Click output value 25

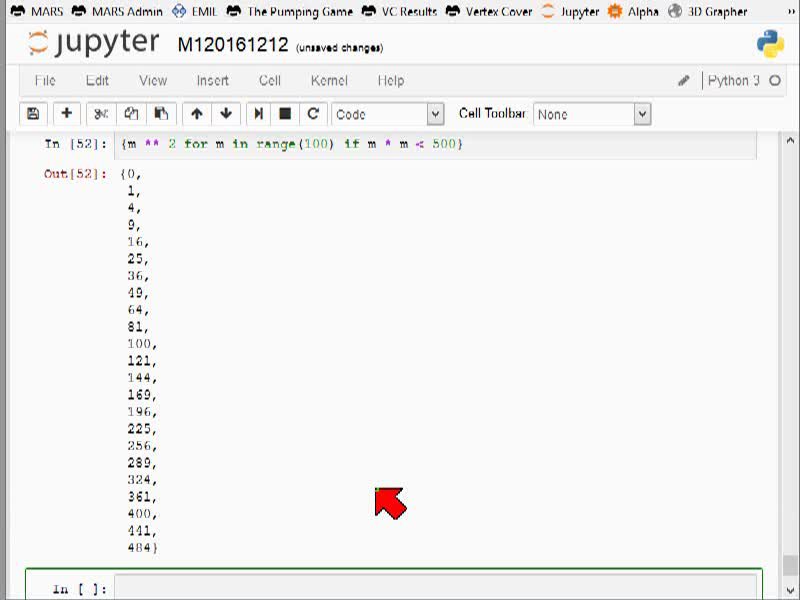[x=135, y=259]
